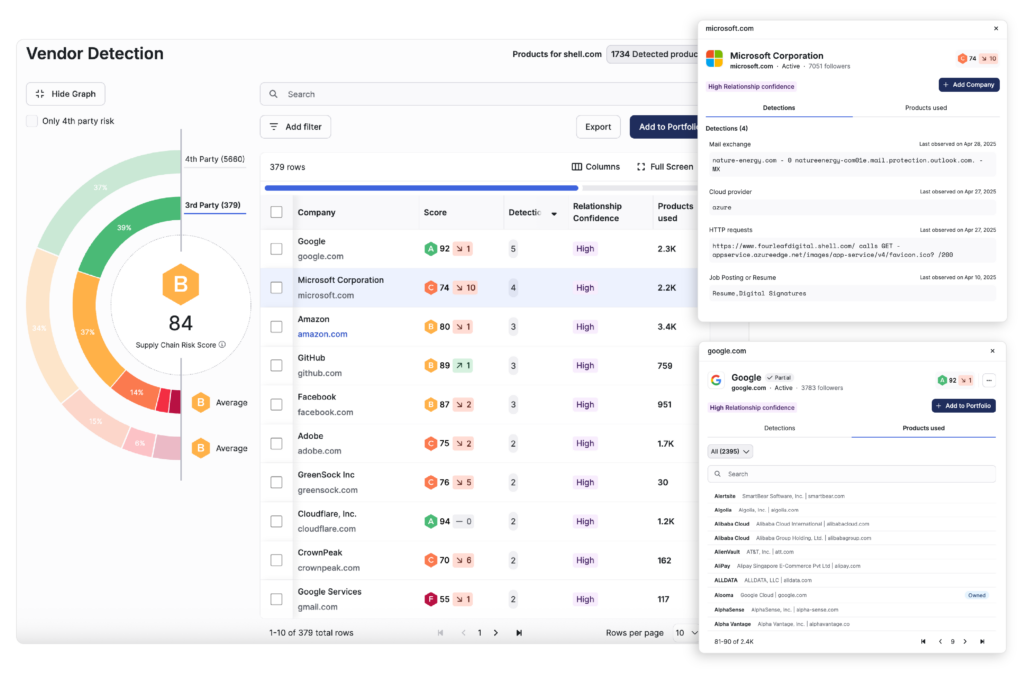Screen dimensions: 1024x683
Task: Click the Google logo in the google.com panel
Action: pos(716,381)
